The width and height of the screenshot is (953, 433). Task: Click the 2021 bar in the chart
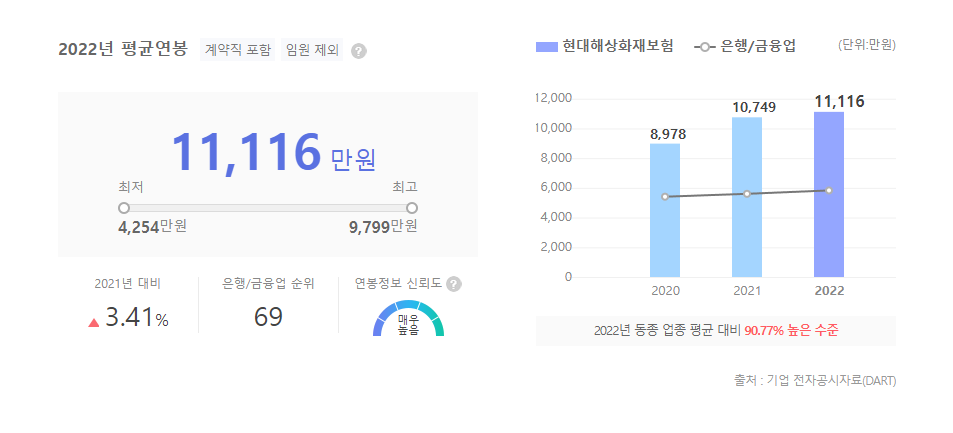(x=747, y=197)
